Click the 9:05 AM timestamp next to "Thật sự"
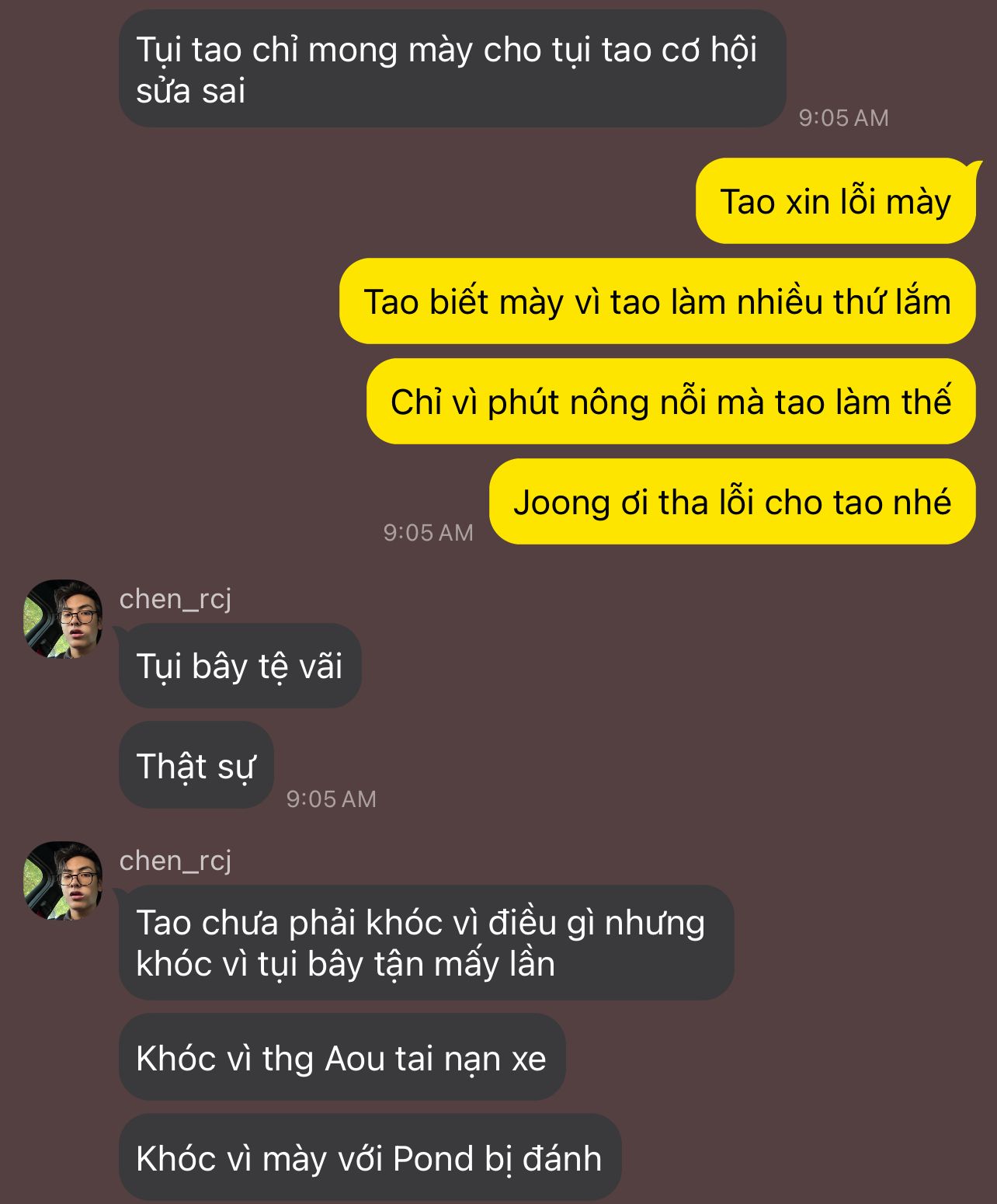This screenshot has height=1204, width=997. point(331,799)
